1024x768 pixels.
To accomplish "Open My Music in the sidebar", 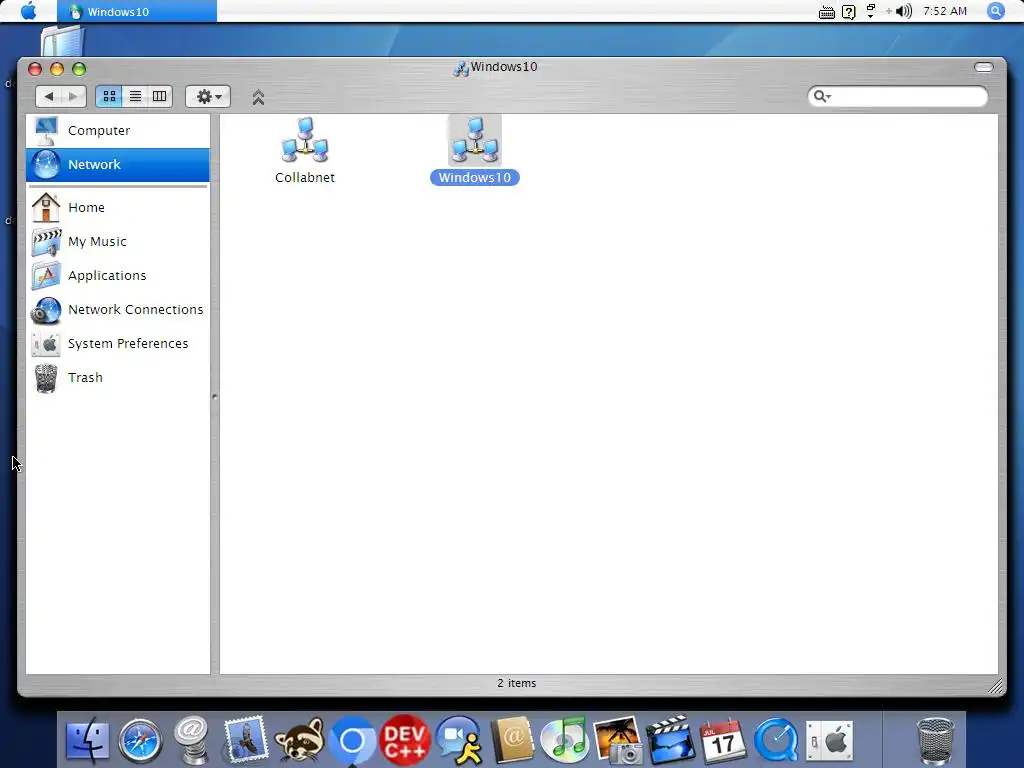I will 118,242.
